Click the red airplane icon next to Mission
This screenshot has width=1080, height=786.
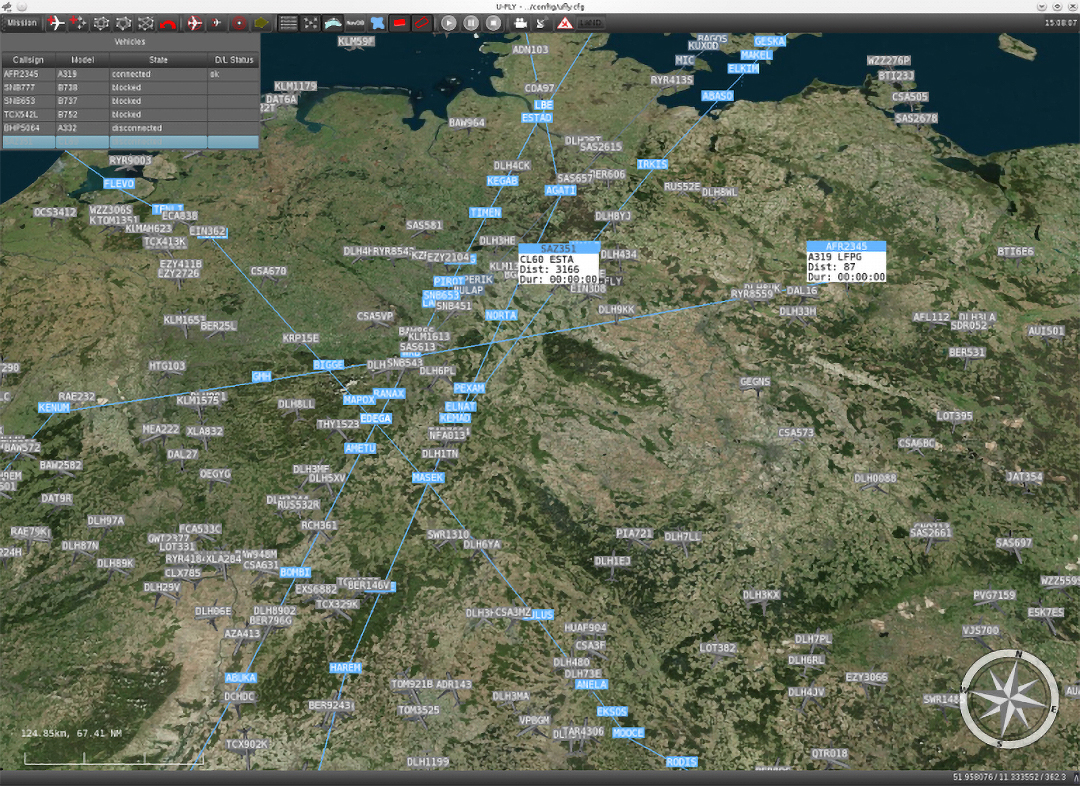point(56,22)
